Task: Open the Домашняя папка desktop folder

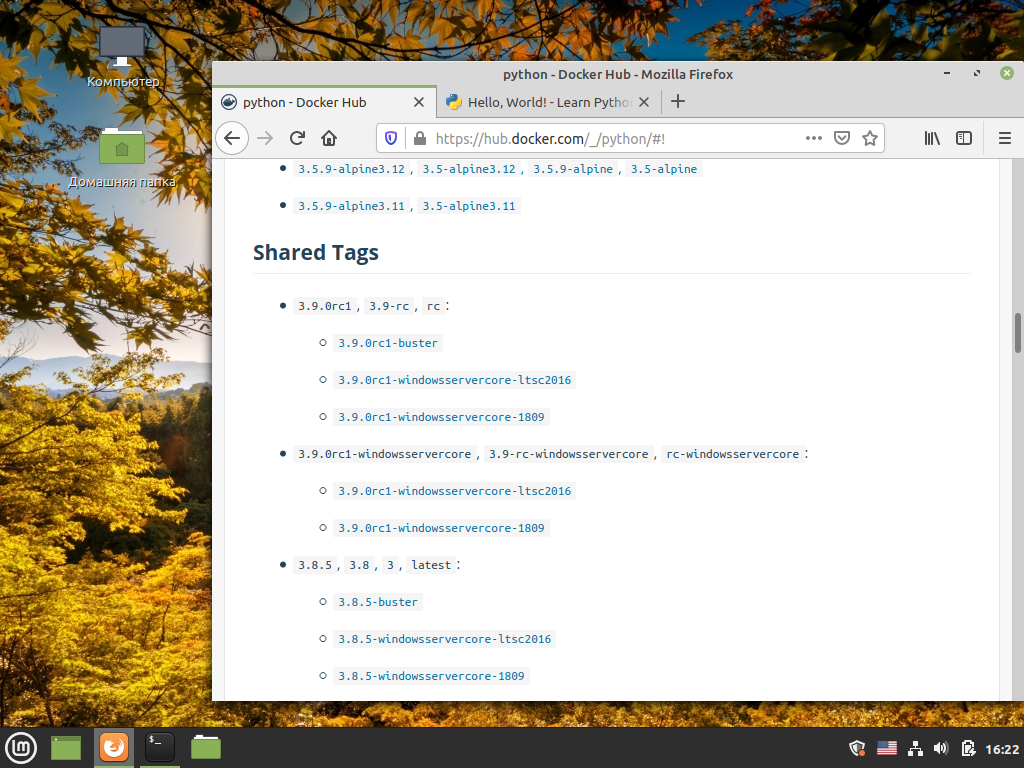Action: [122, 157]
